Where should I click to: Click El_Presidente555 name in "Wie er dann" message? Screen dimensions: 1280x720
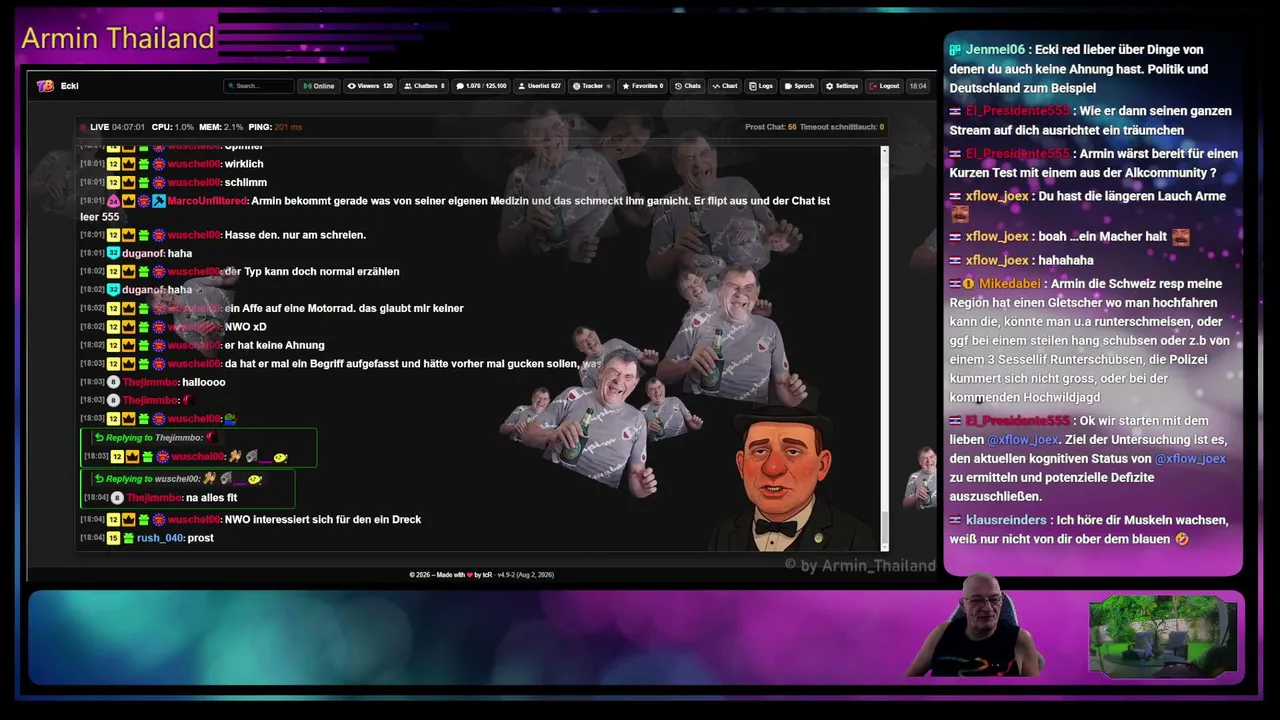(1017, 111)
